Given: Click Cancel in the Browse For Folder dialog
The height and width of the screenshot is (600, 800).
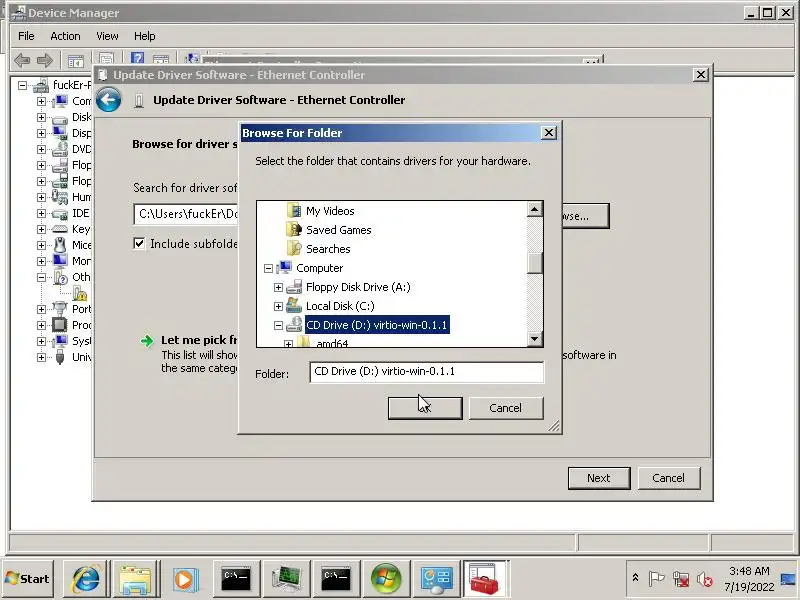Looking at the screenshot, I should coord(506,408).
